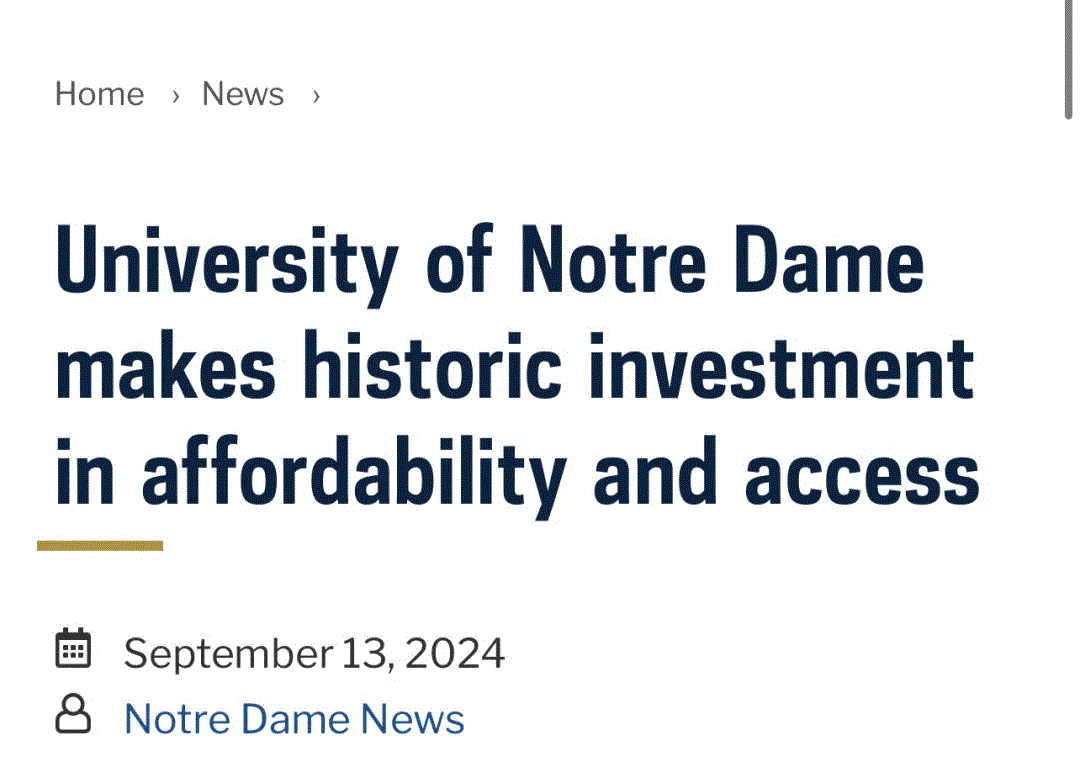Click the publication date September 13, 2024
The width and height of the screenshot is (1080, 780).
(x=314, y=654)
